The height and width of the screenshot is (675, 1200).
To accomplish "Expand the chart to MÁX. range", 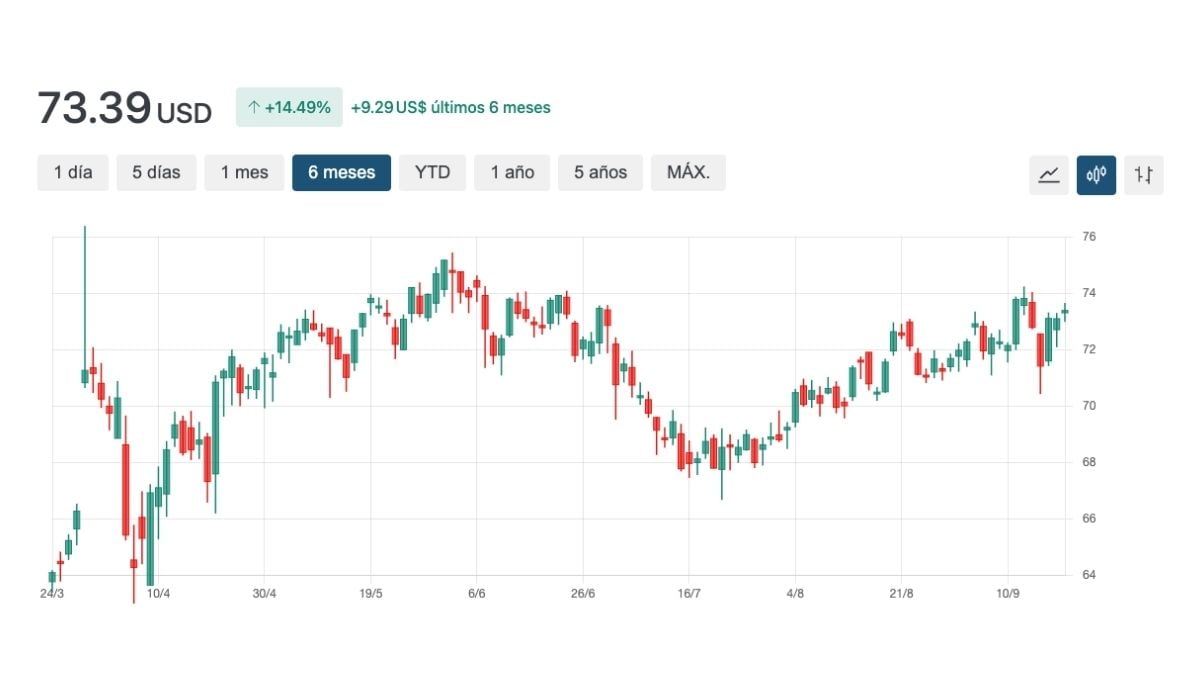I will [x=688, y=172].
